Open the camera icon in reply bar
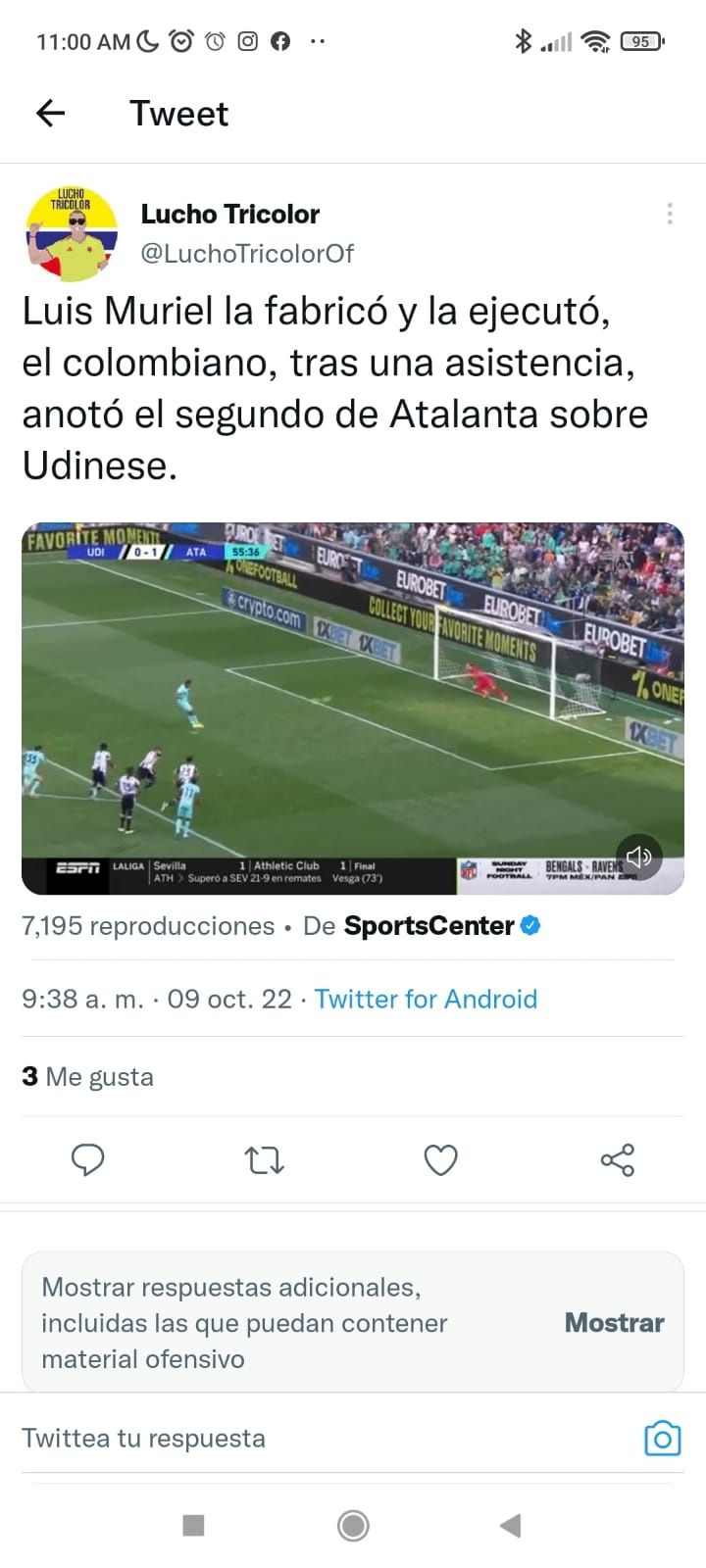 pyautogui.click(x=662, y=1438)
